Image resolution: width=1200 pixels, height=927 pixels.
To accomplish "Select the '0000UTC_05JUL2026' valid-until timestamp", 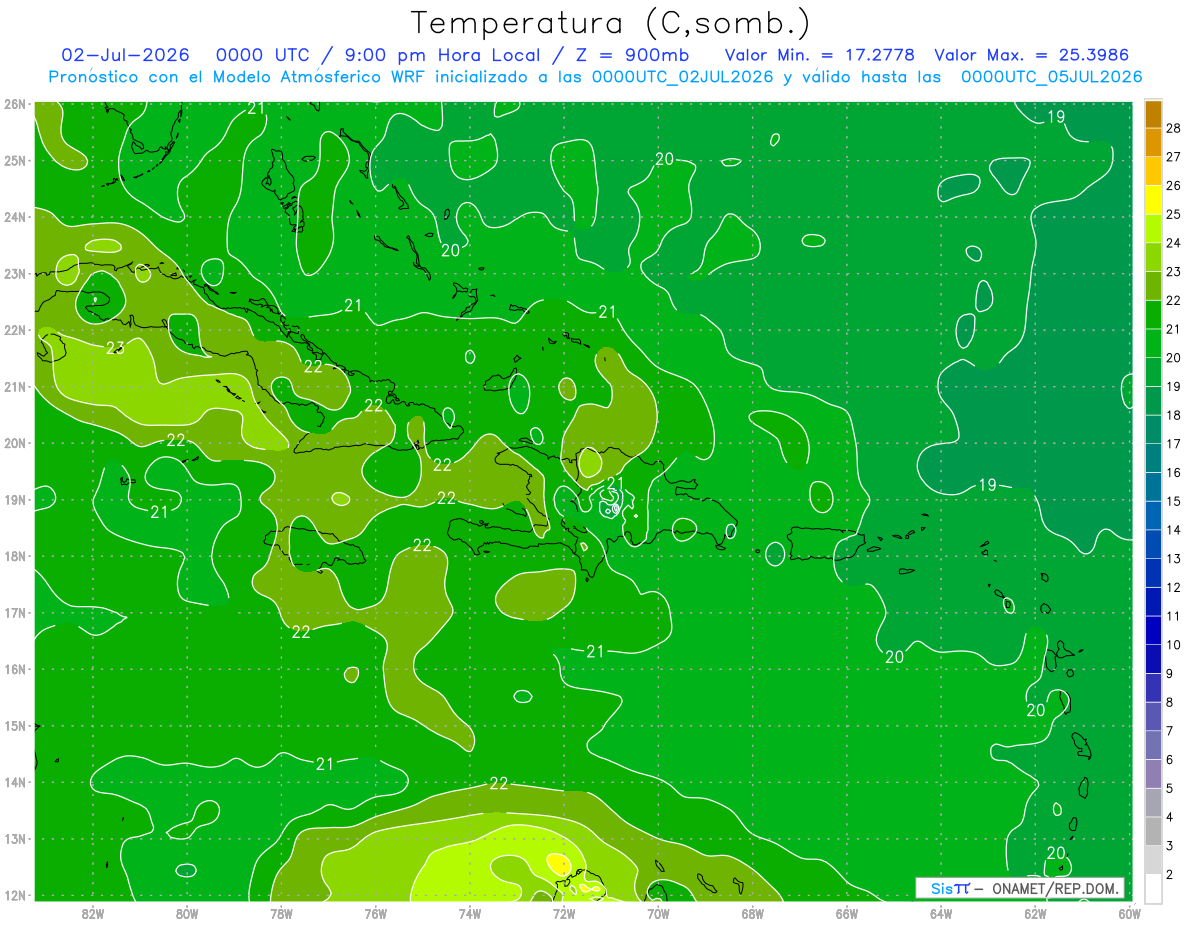I will 1052,77.
